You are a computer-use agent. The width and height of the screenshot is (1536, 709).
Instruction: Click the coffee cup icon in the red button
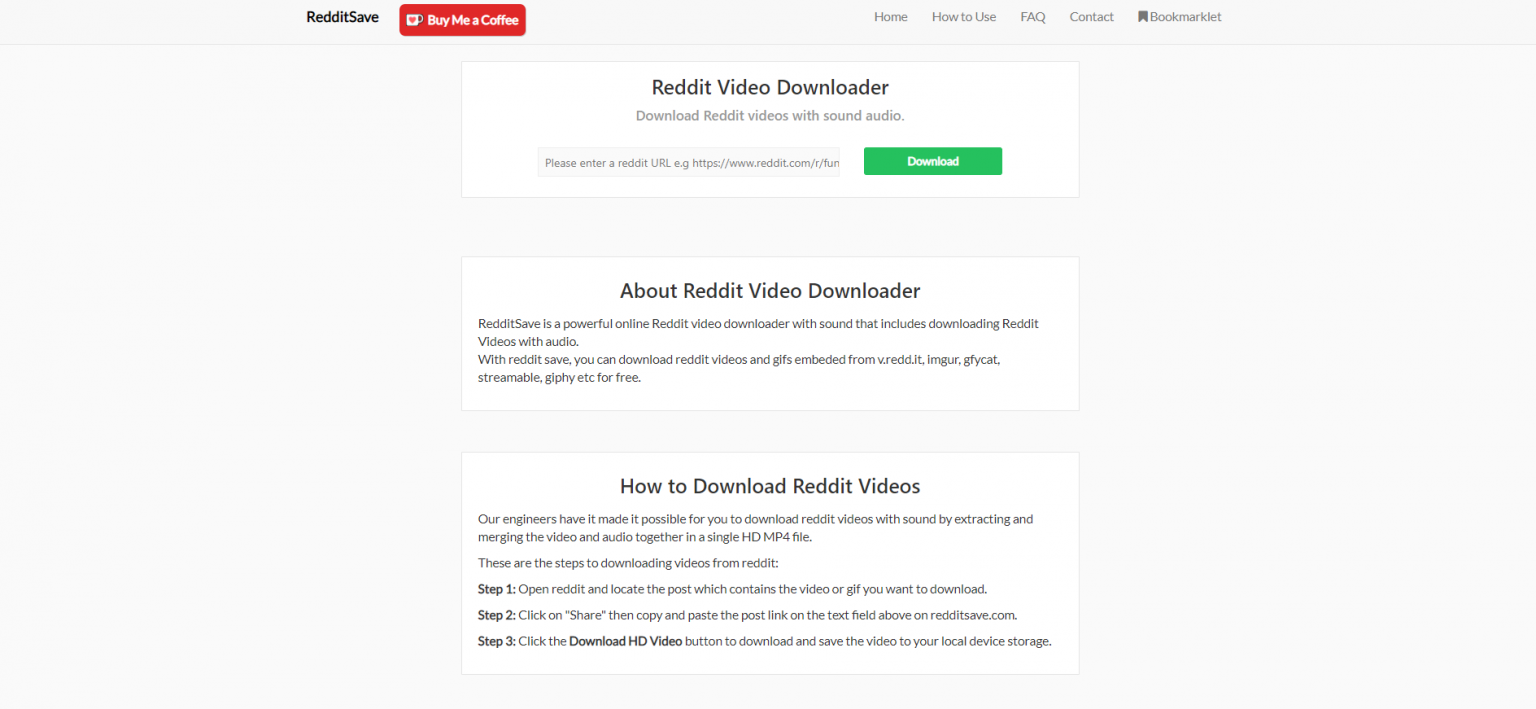click(414, 20)
